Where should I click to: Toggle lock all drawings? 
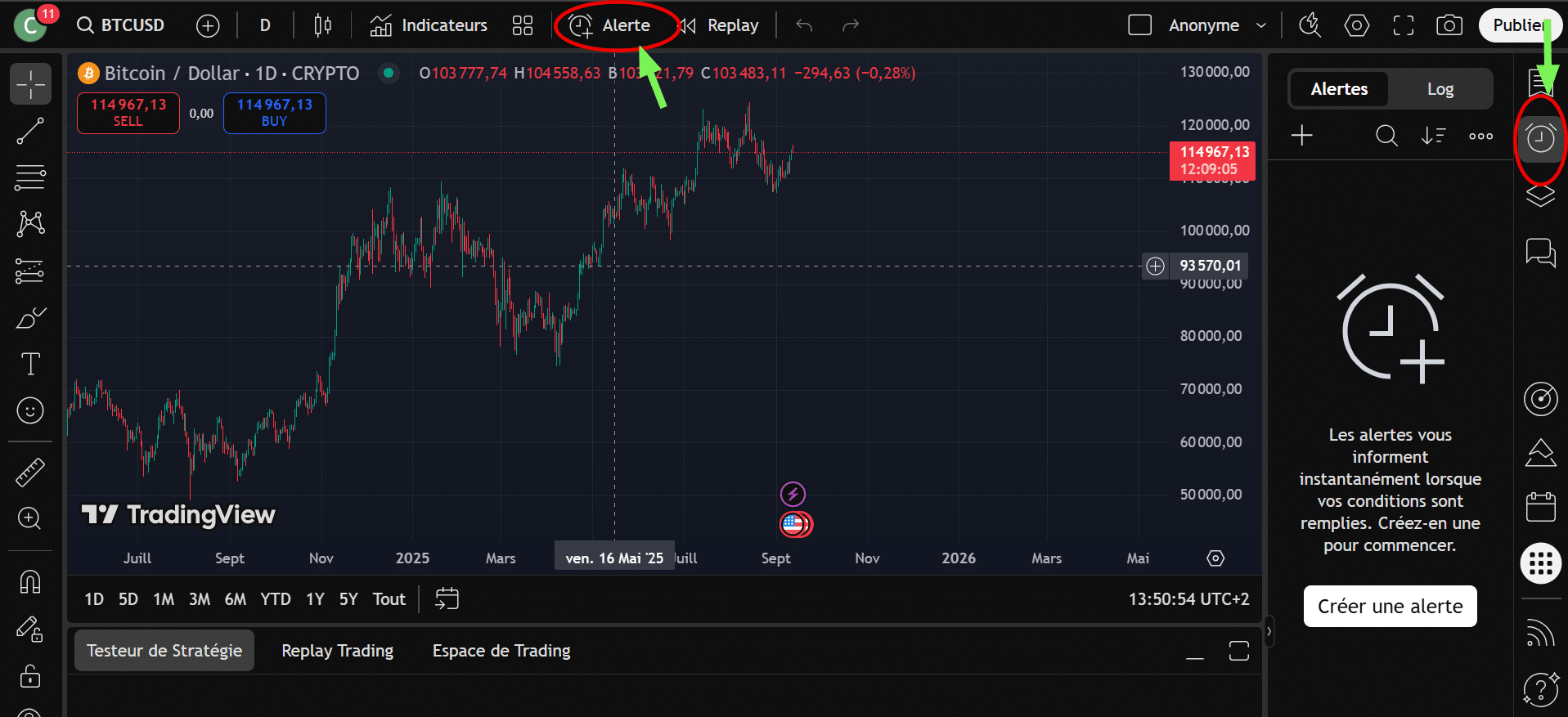pyautogui.click(x=30, y=676)
